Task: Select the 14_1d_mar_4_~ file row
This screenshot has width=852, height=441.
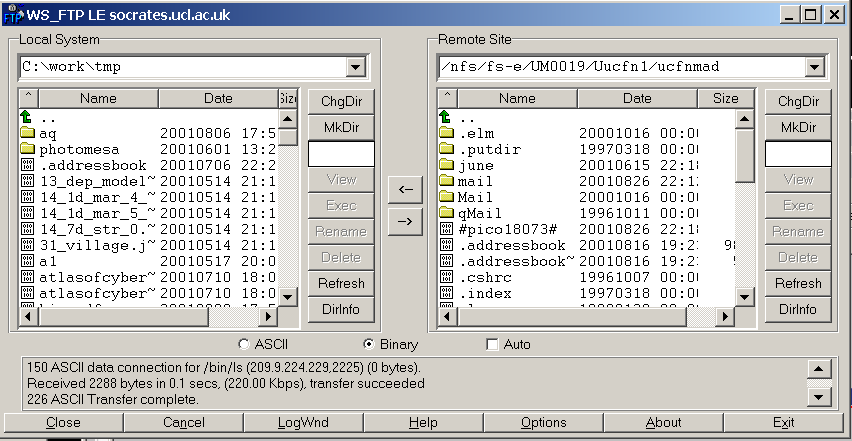Action: pos(149,197)
